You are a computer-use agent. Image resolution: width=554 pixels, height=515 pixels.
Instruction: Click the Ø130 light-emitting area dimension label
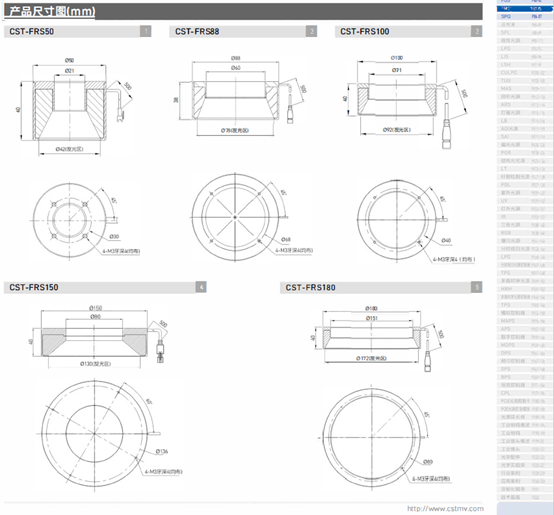tap(95, 363)
